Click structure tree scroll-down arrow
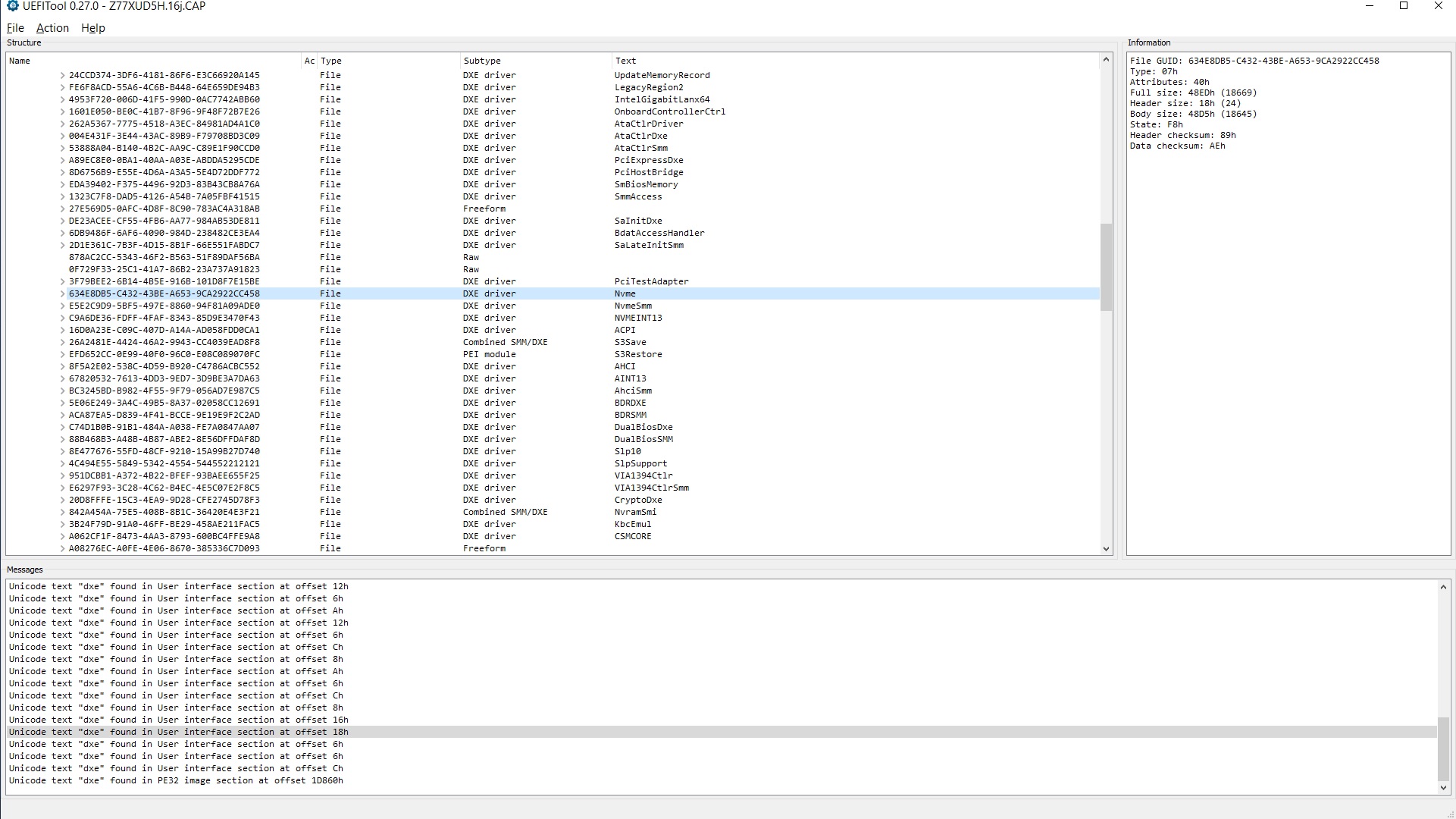The height and width of the screenshot is (819, 1456). pyautogui.click(x=1106, y=548)
